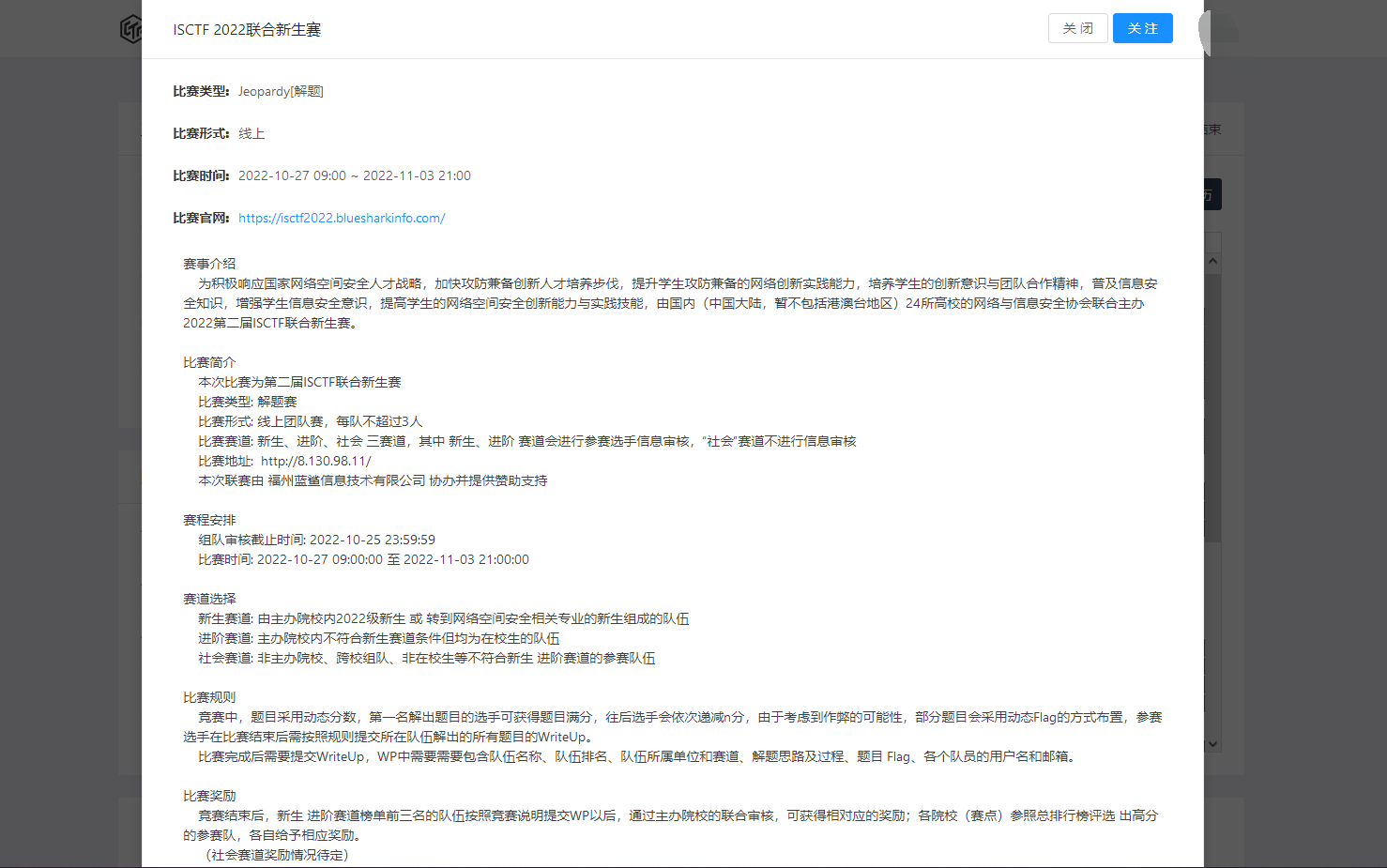Click the dialog title ISCTF 2022联合新生赛
This screenshot has height=868, width=1387.
(x=247, y=30)
